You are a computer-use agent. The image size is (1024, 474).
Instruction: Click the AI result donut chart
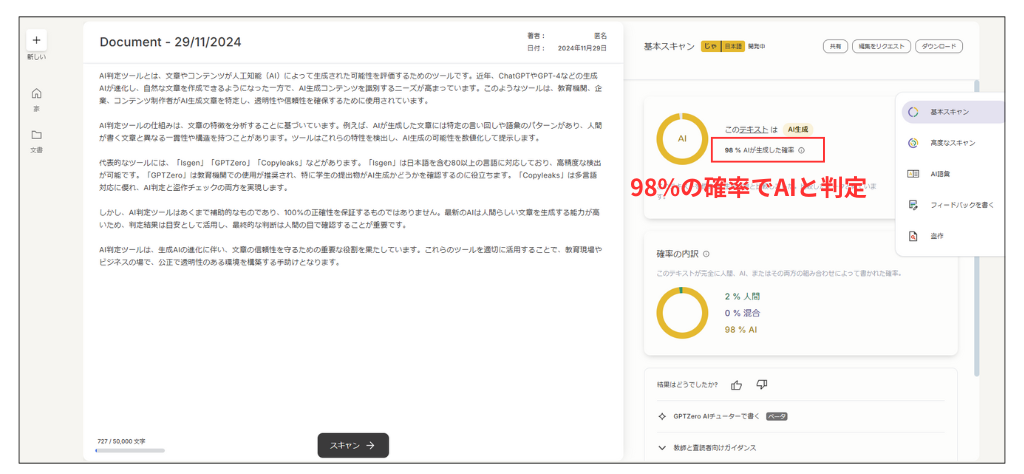(682, 138)
